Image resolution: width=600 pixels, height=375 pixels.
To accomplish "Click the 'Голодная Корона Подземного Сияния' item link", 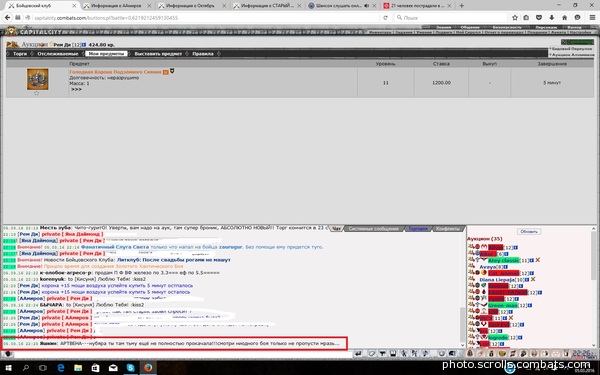I will coord(115,72).
